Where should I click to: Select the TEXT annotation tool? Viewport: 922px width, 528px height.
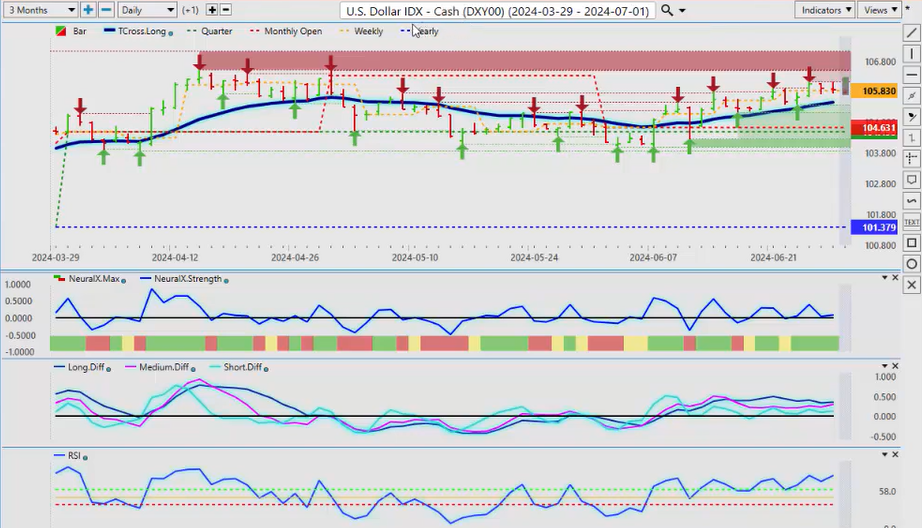911,222
